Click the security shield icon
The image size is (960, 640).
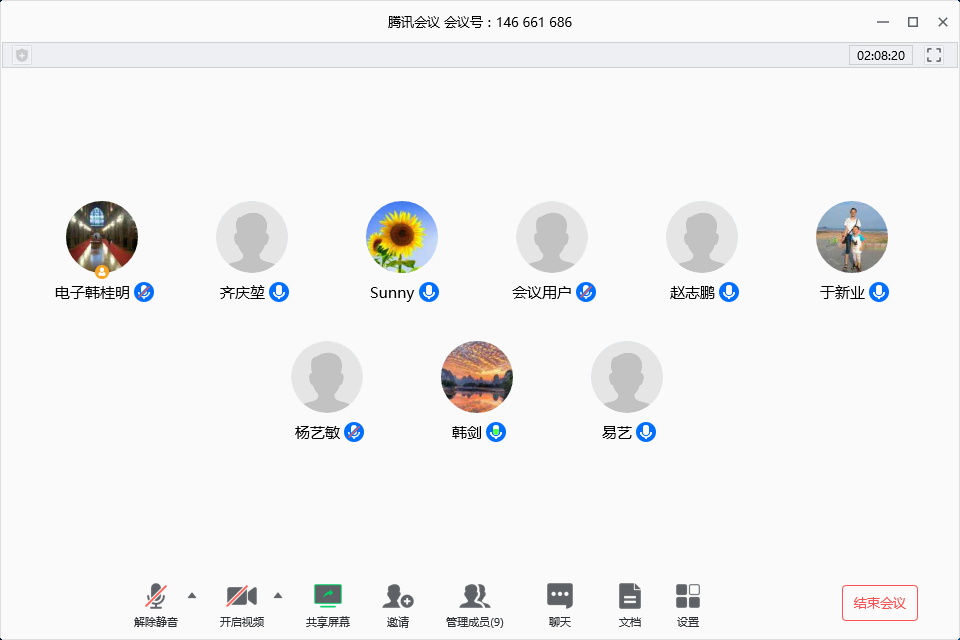pyautogui.click(x=22, y=55)
